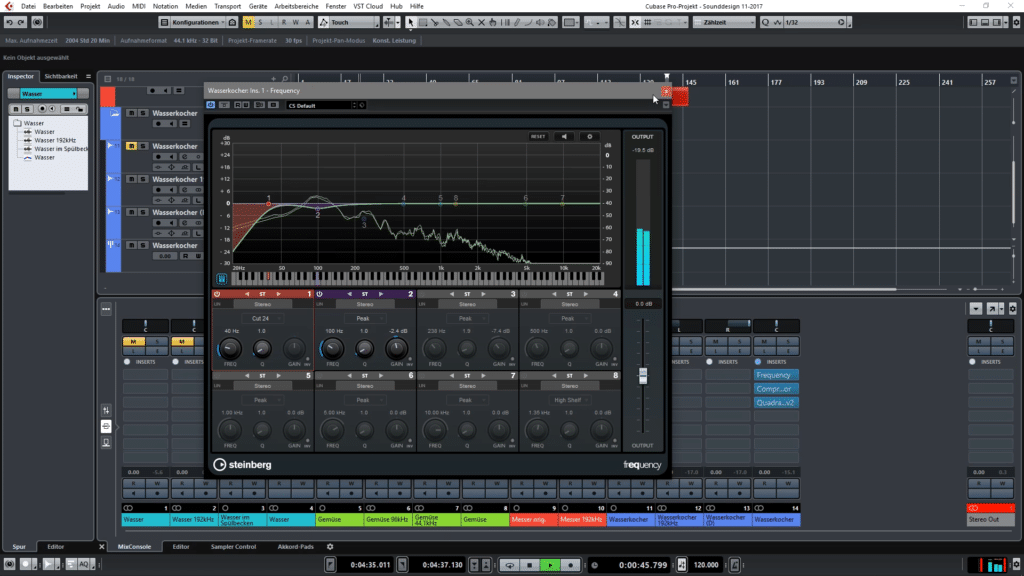
Task: Toggle EQ band 1 power on/off
Action: pyautogui.click(x=217, y=294)
